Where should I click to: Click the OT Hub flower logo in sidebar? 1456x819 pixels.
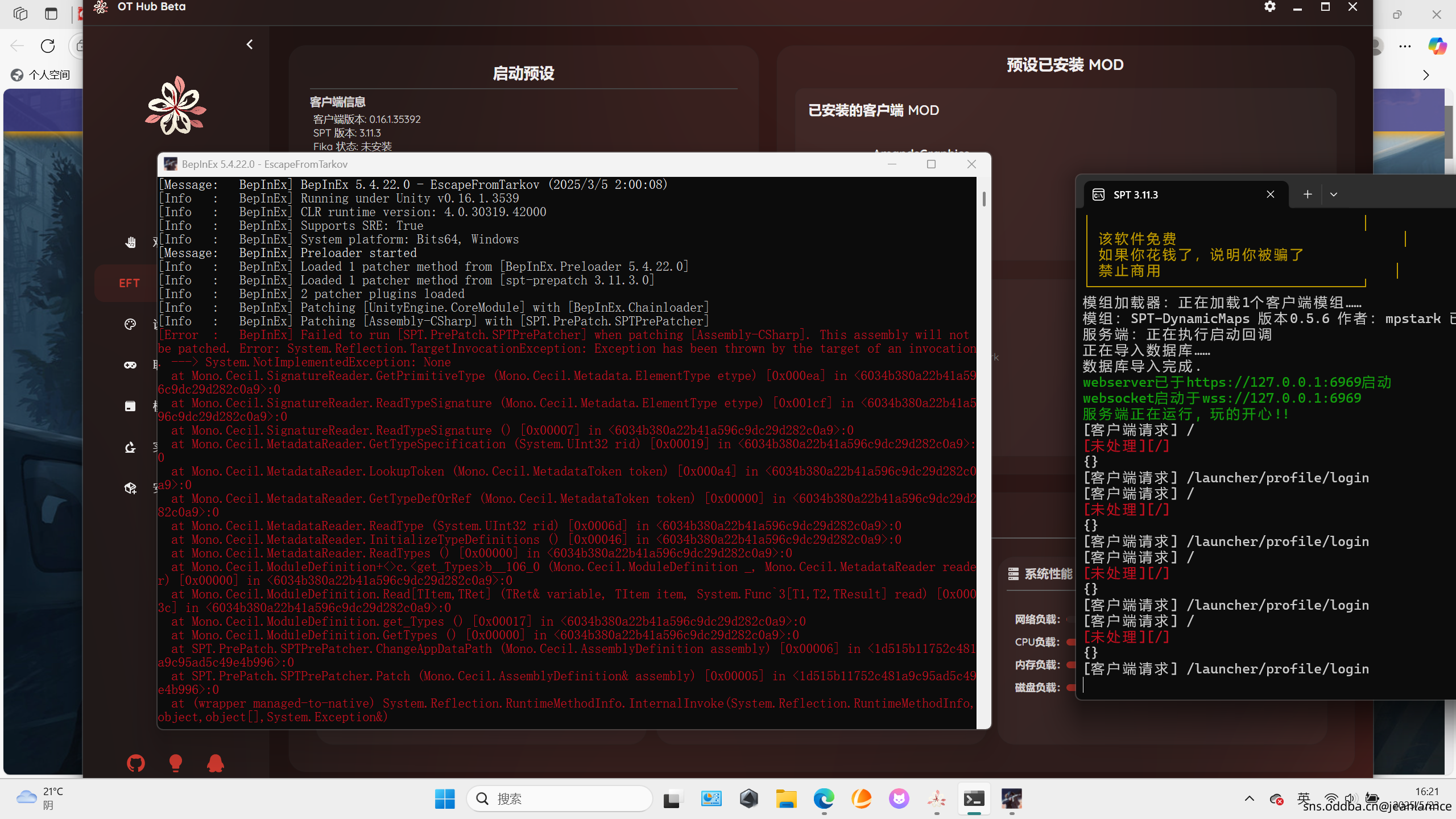[x=175, y=106]
